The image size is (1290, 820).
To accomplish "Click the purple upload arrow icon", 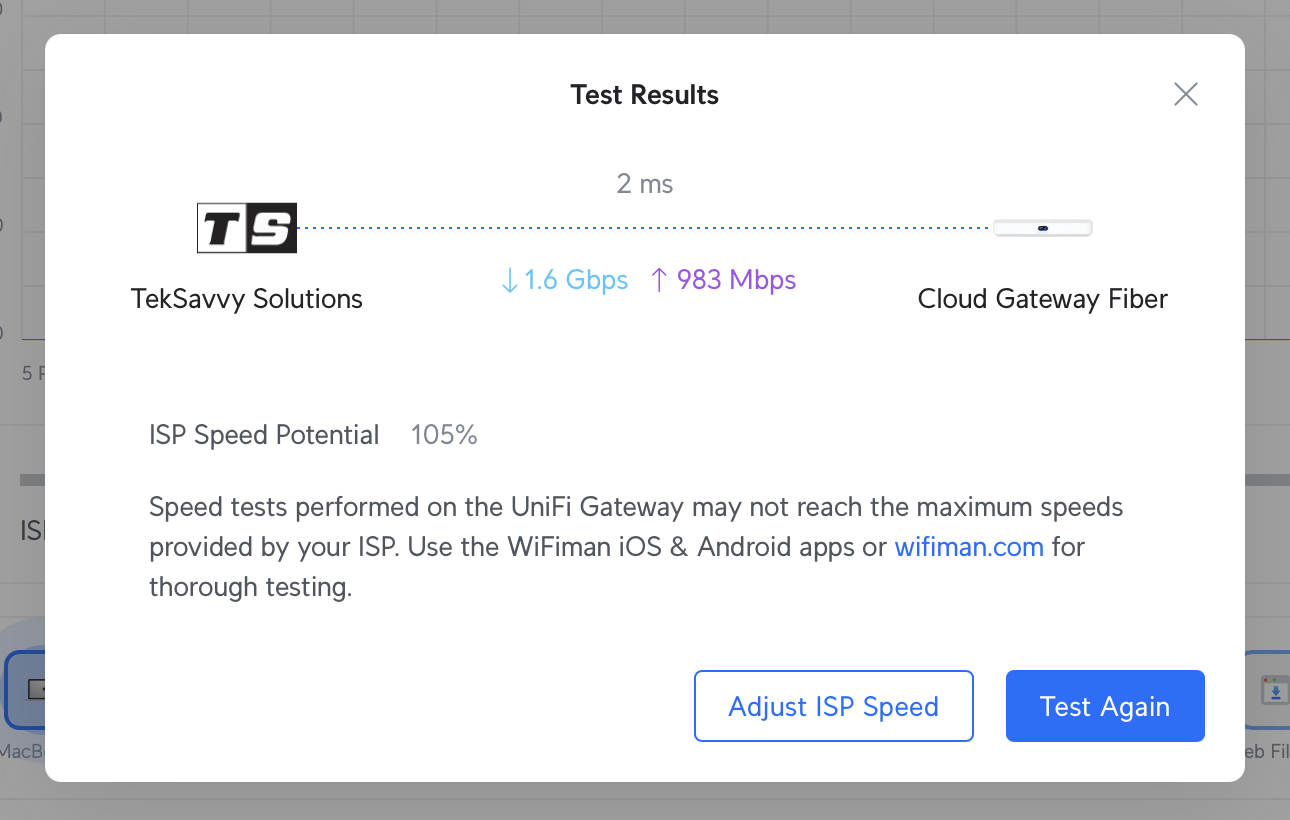I will tap(659, 280).
